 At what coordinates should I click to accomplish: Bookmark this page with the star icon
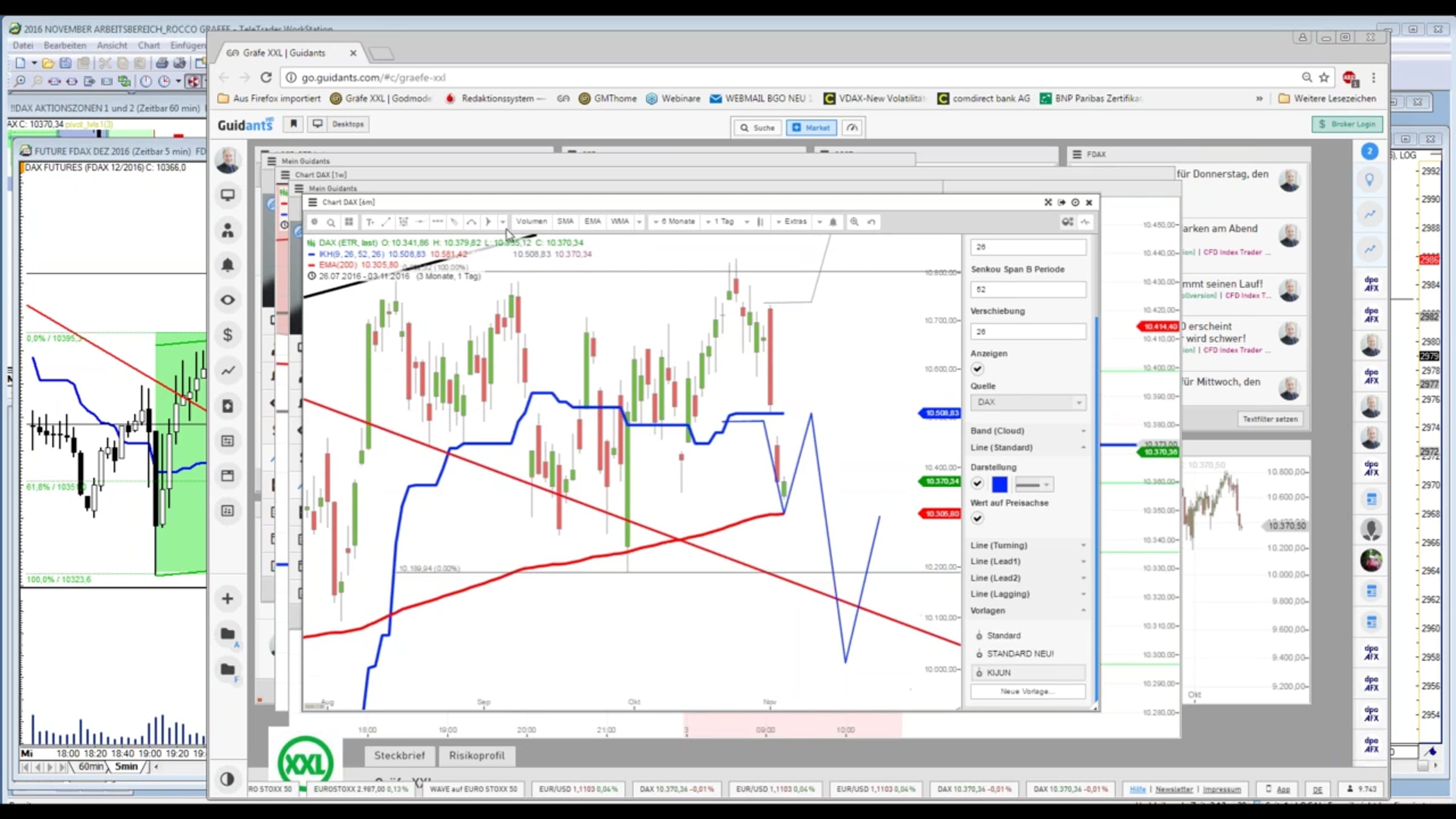point(1324,78)
